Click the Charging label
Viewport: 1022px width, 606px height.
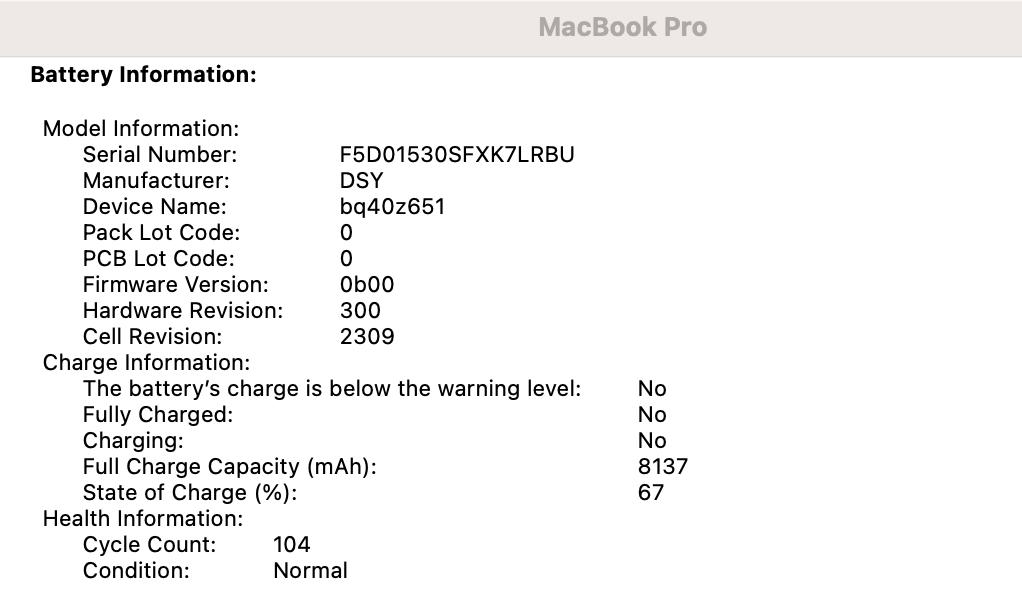tap(133, 441)
